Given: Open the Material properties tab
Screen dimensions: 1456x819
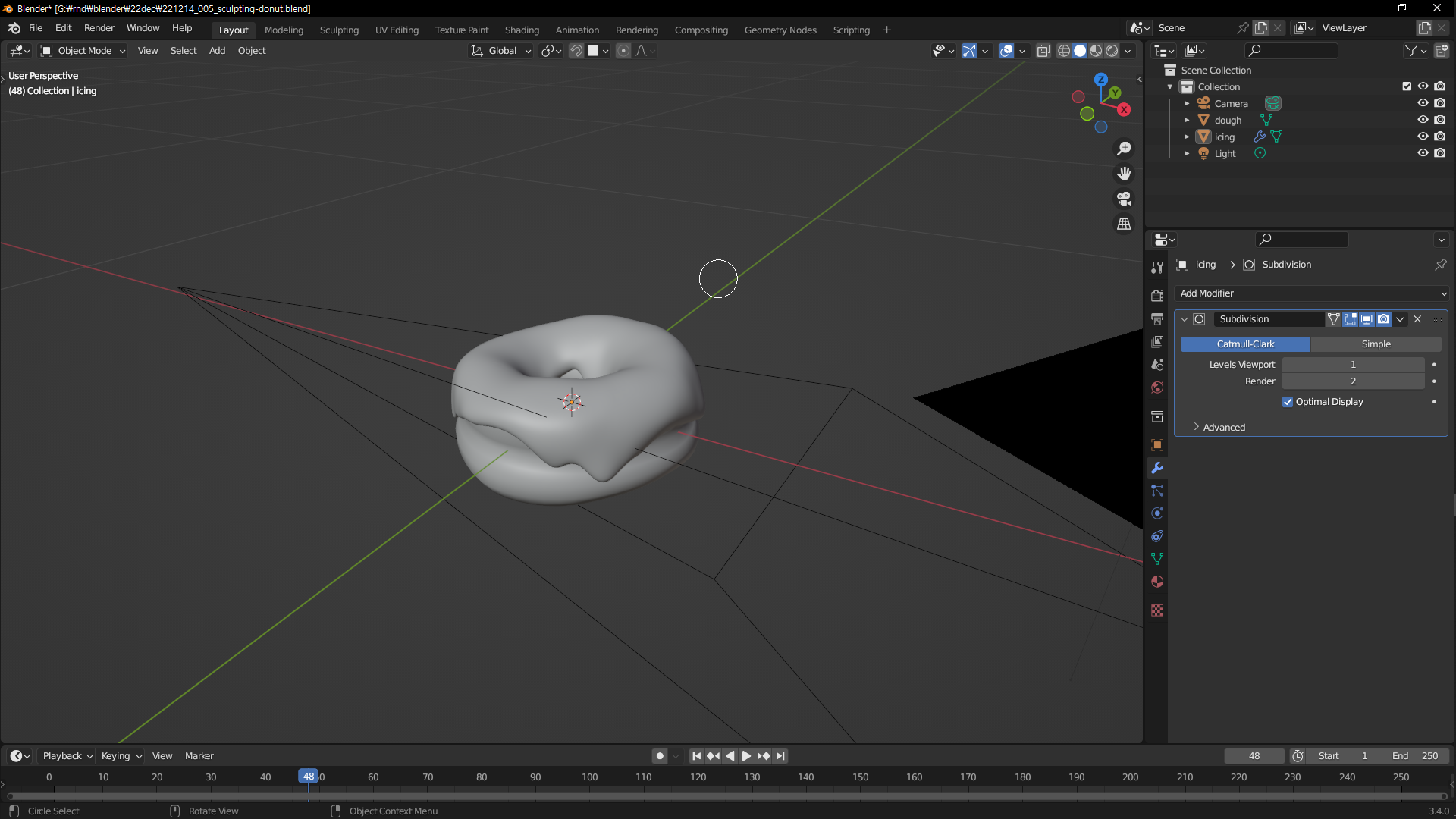Looking at the screenshot, I should coord(1157,582).
